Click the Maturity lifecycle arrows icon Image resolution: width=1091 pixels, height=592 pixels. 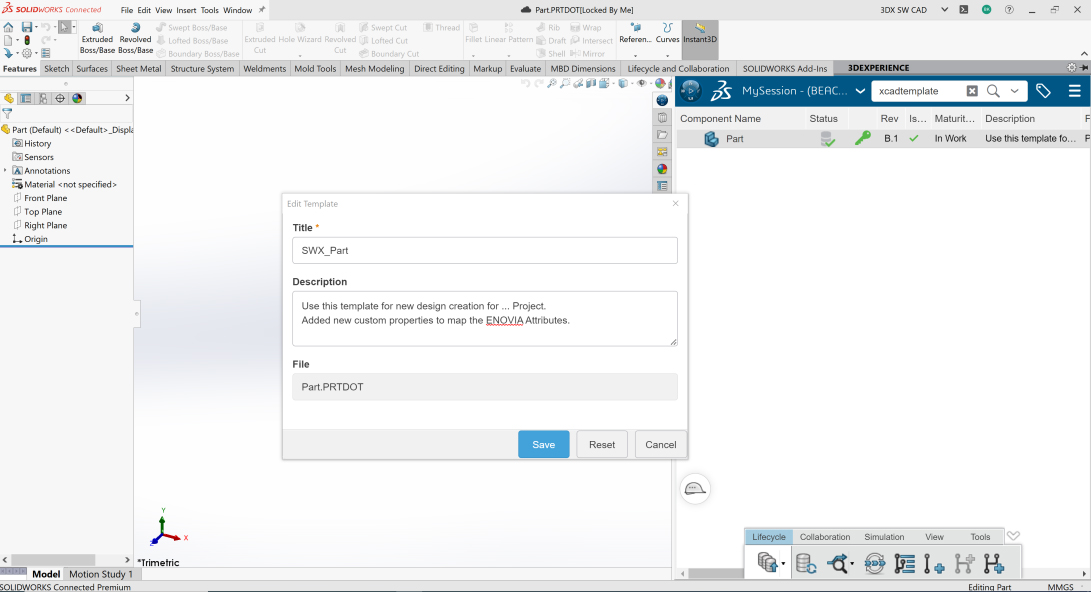tap(874, 563)
